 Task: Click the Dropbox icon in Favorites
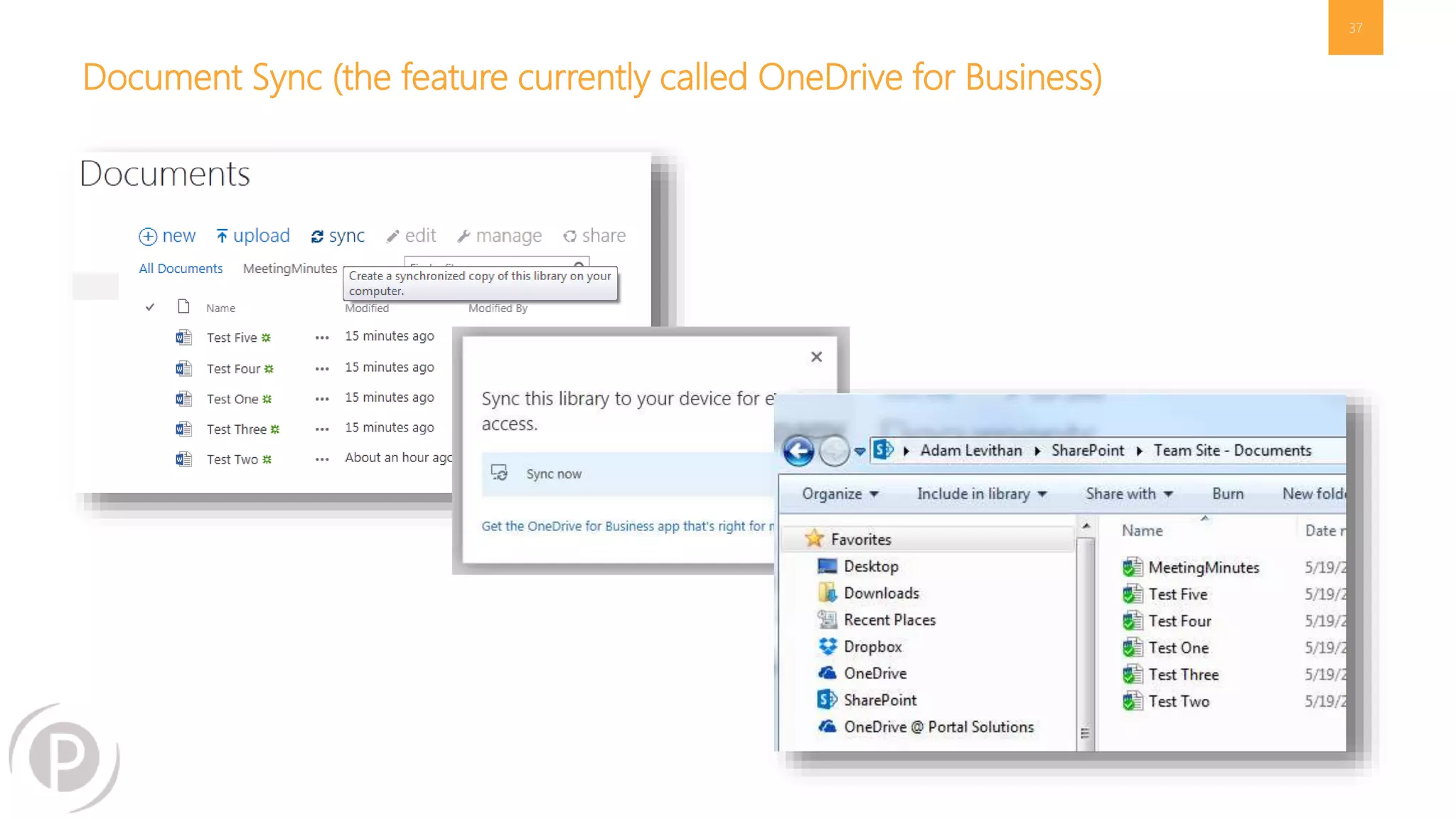(x=828, y=646)
